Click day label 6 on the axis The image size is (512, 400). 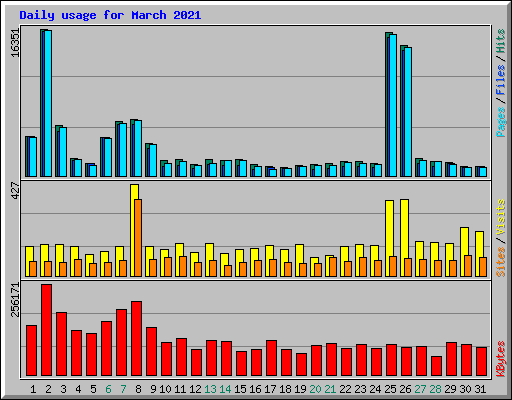[x=108, y=389]
